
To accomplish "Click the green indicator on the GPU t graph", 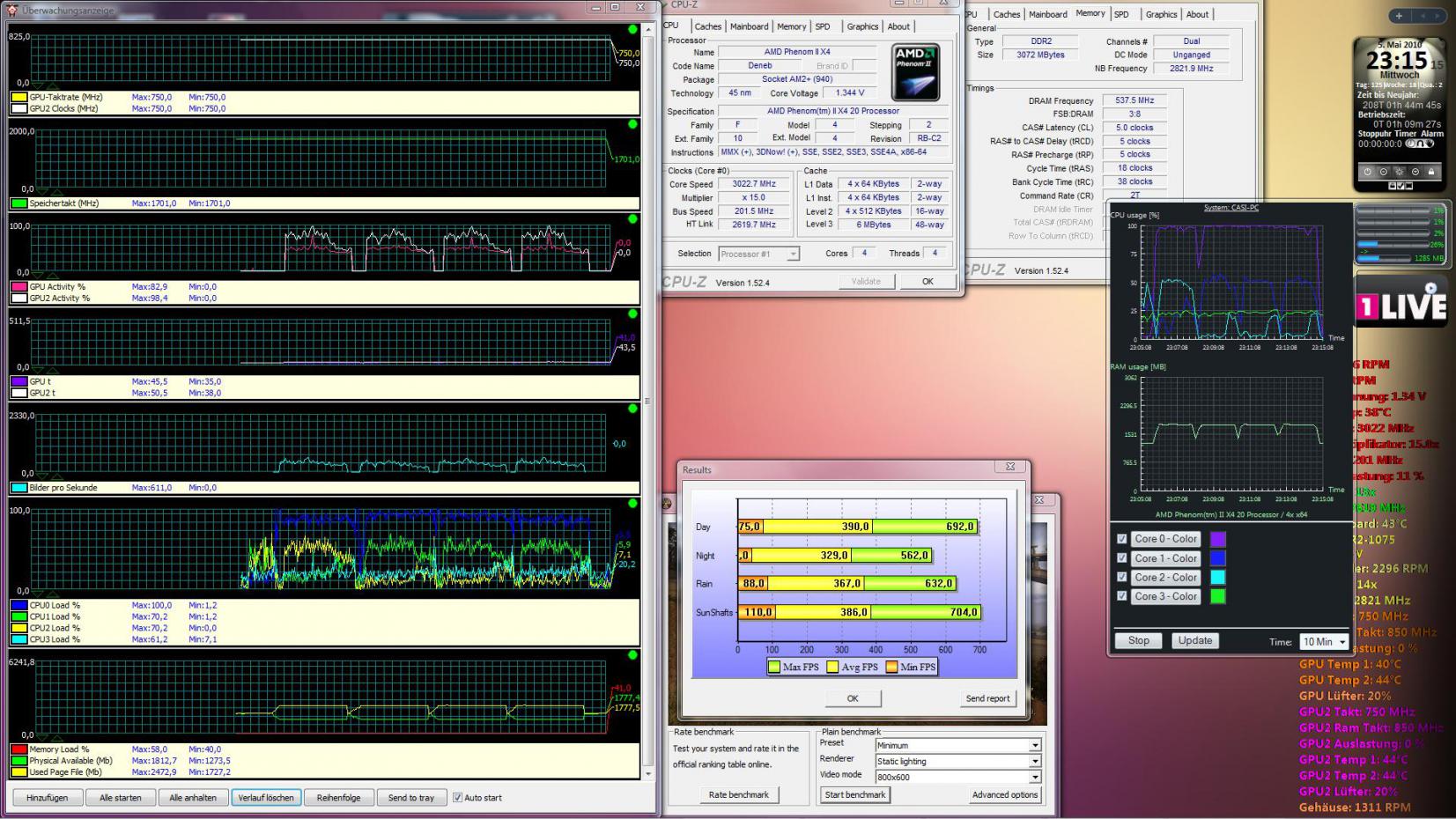I will coord(632,314).
